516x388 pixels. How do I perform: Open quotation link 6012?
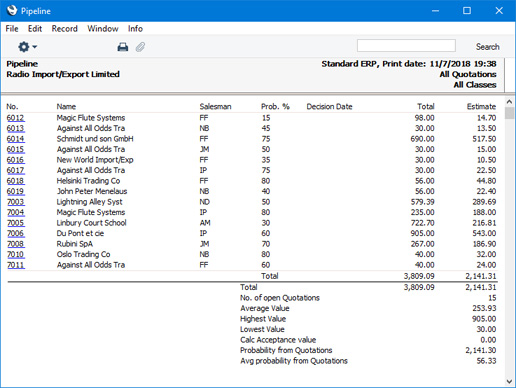[15, 118]
